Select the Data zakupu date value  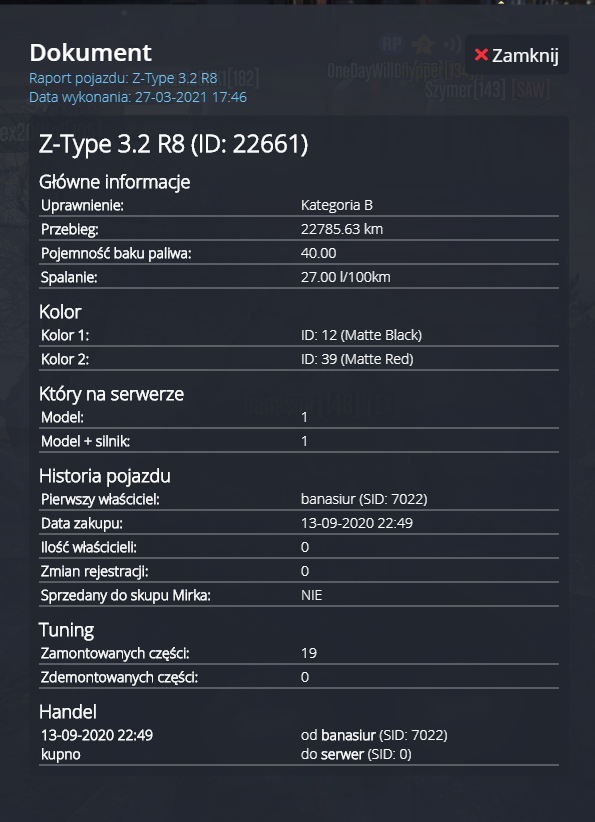pos(357,523)
